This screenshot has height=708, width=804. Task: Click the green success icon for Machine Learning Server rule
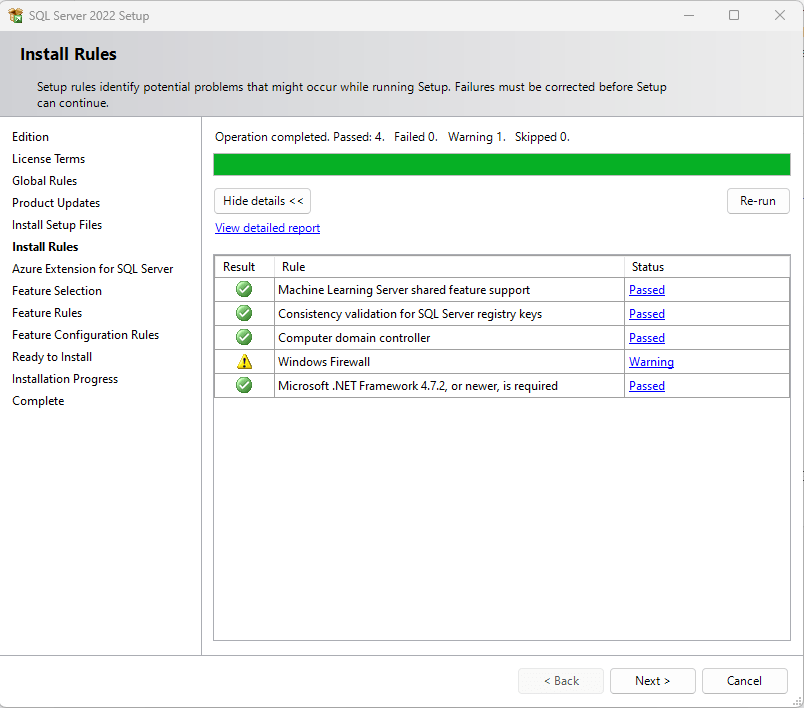point(243,289)
